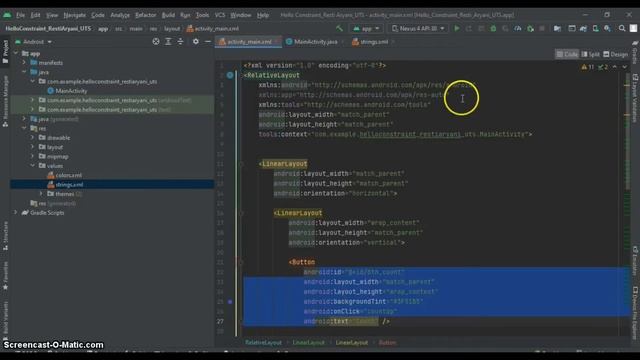This screenshot has width=640, height=360.
Task: Open Resource Manager side tab
Action: [x=5, y=100]
